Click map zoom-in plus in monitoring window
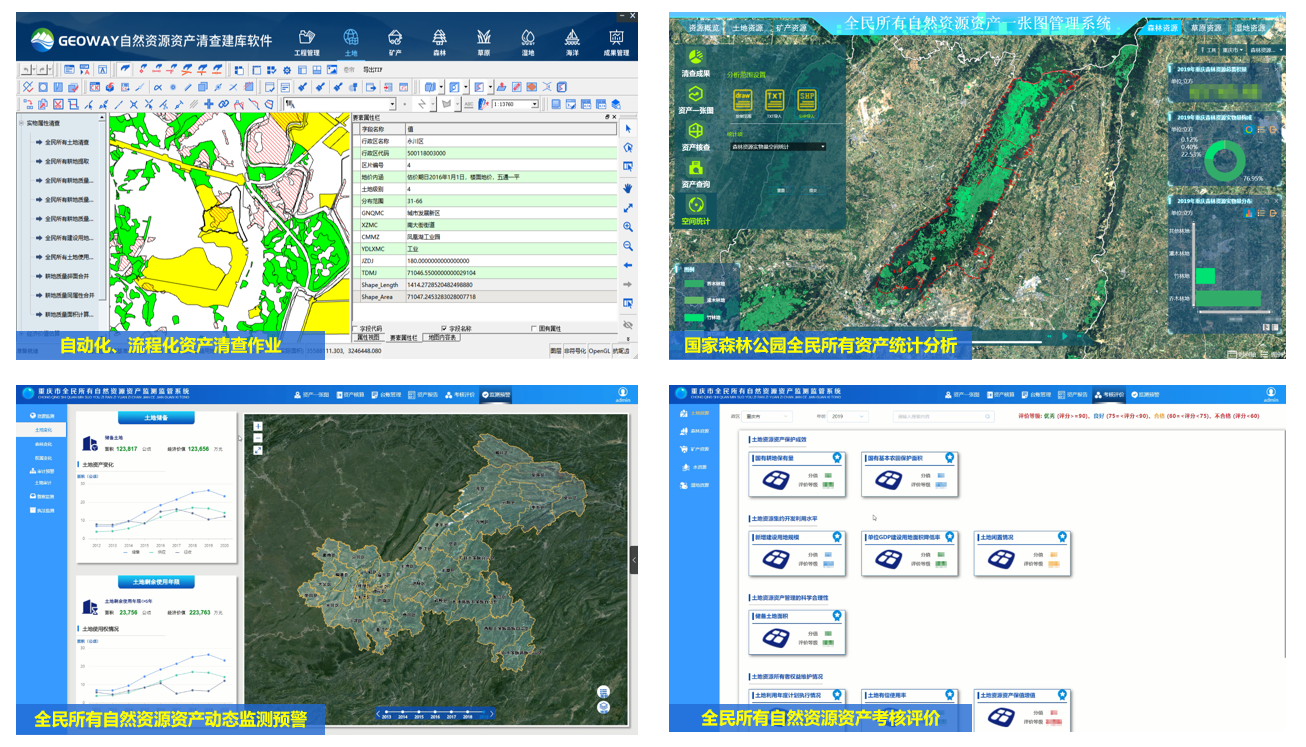This screenshot has height=747, width=1306. click(258, 426)
